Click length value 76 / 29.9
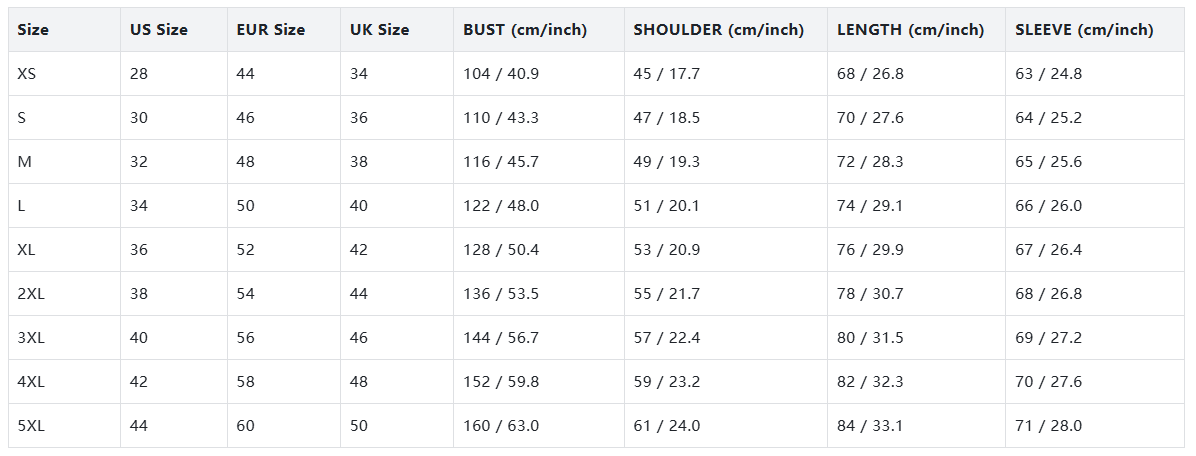Viewport: 1196px width, 456px height. pyautogui.click(x=870, y=250)
